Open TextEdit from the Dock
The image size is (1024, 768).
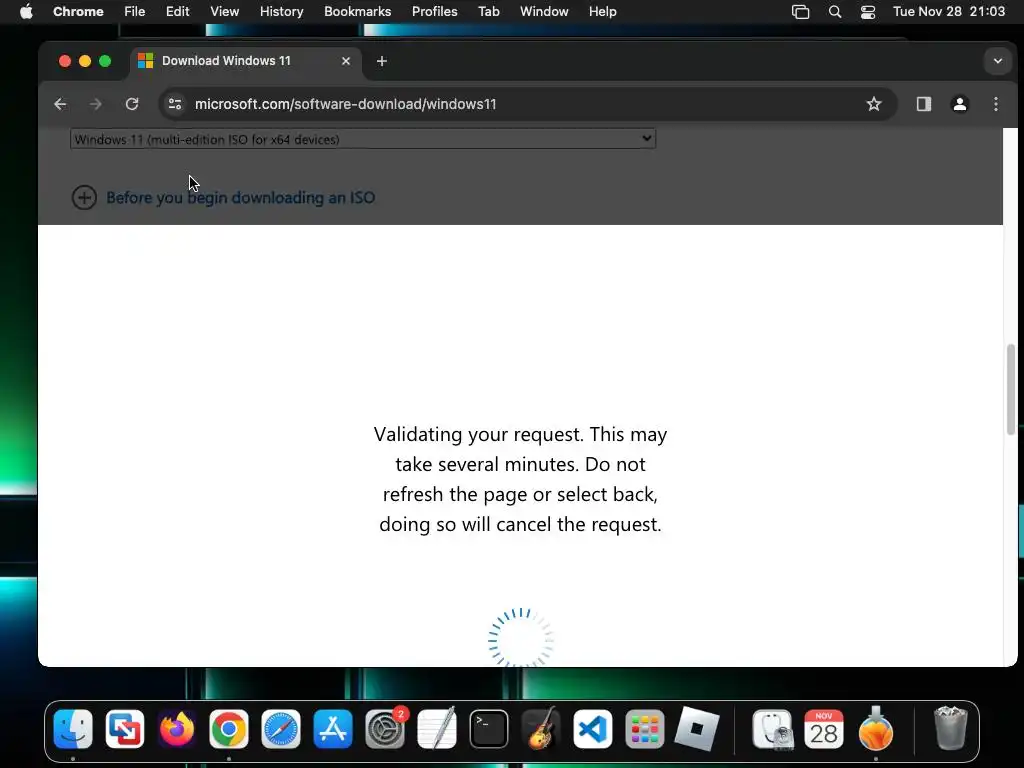click(x=437, y=729)
